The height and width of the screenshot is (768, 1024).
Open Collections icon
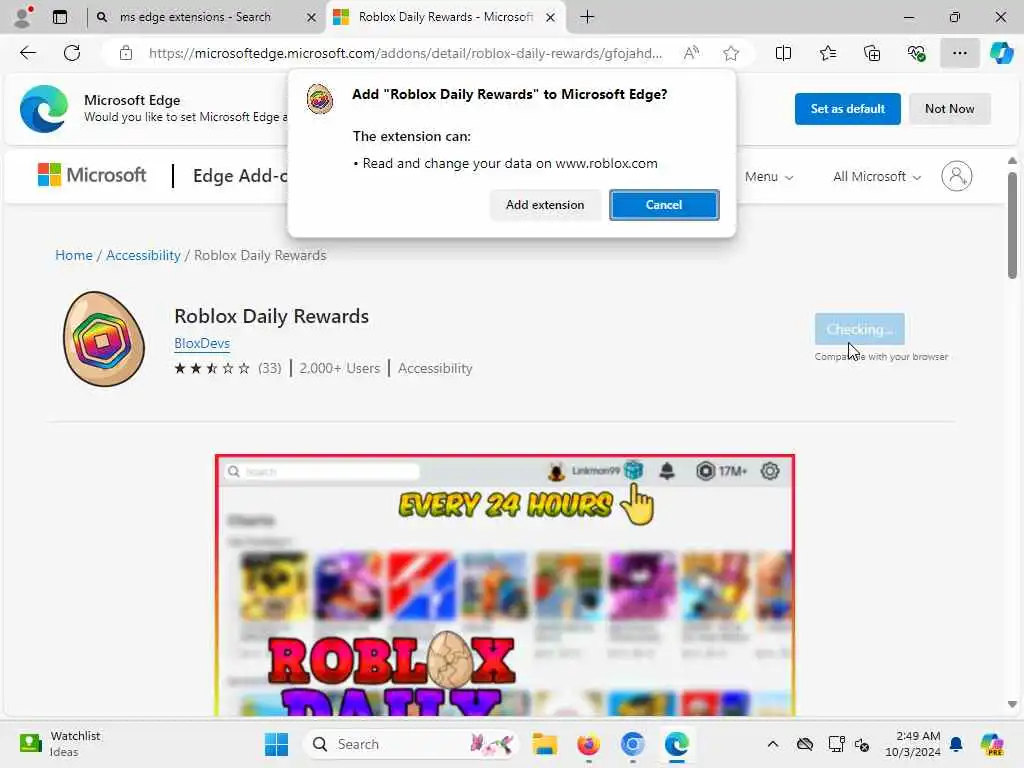click(872, 53)
